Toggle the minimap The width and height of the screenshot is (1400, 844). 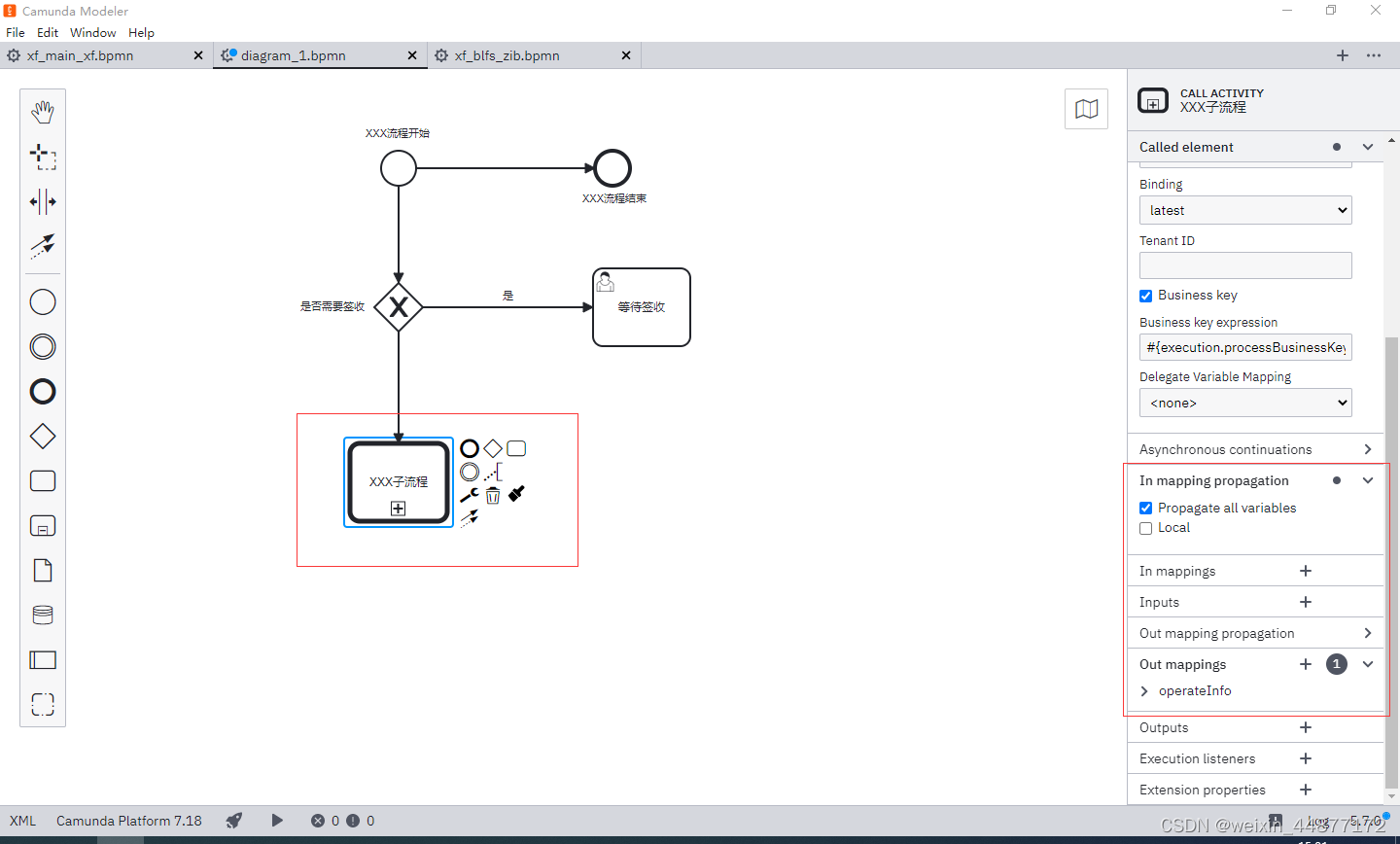[1087, 109]
